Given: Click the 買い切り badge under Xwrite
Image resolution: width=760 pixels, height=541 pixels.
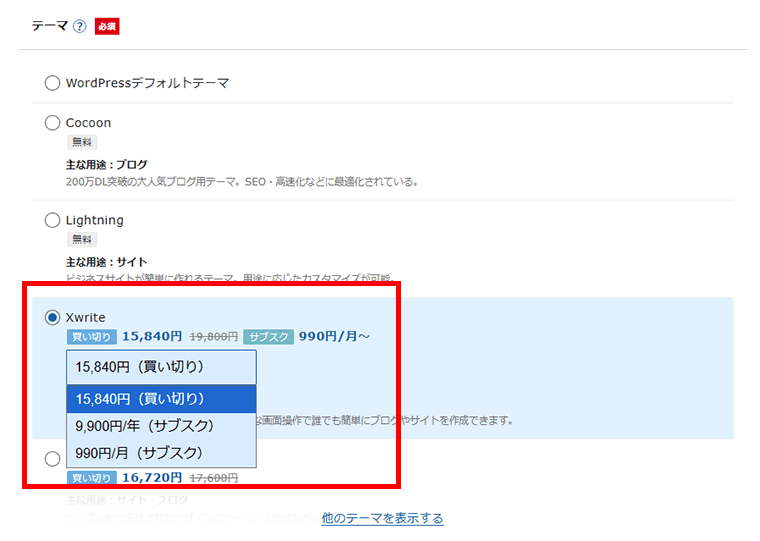Looking at the screenshot, I should (92, 337).
